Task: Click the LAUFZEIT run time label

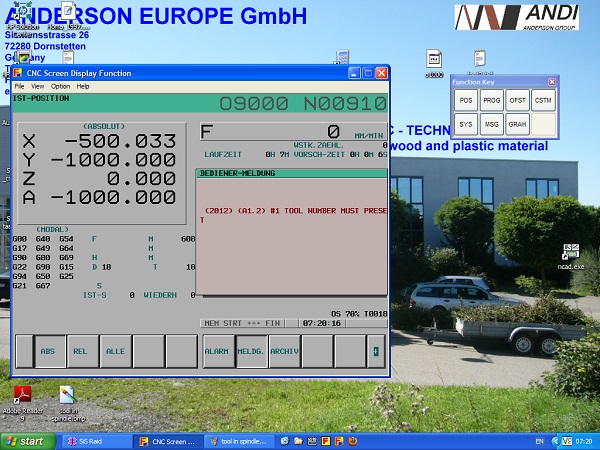Action: pyautogui.click(x=223, y=155)
